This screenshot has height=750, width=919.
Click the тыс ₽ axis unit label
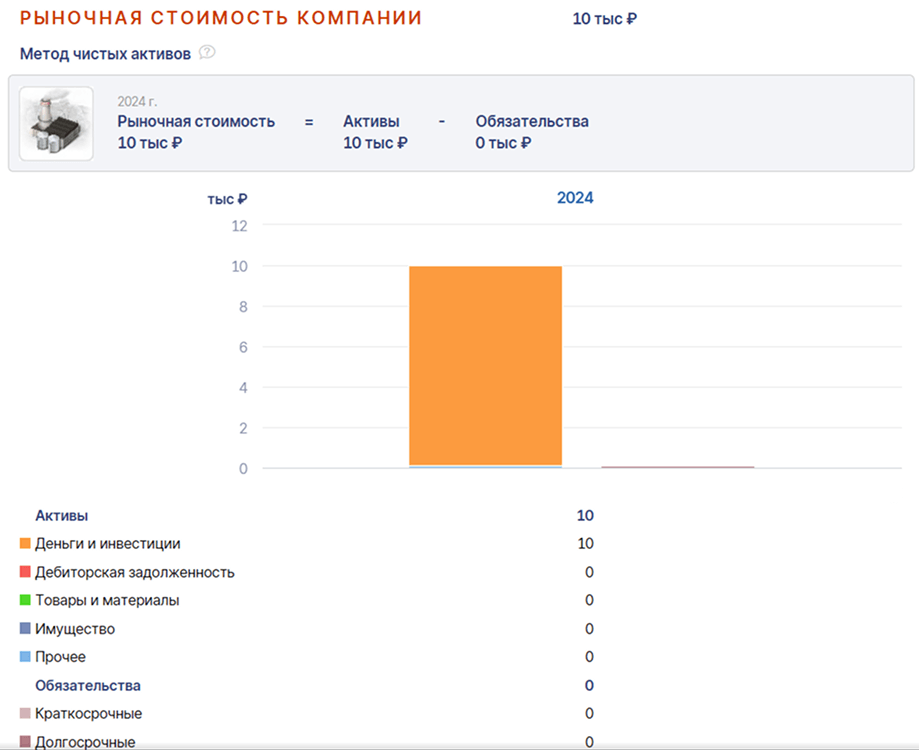(x=227, y=199)
